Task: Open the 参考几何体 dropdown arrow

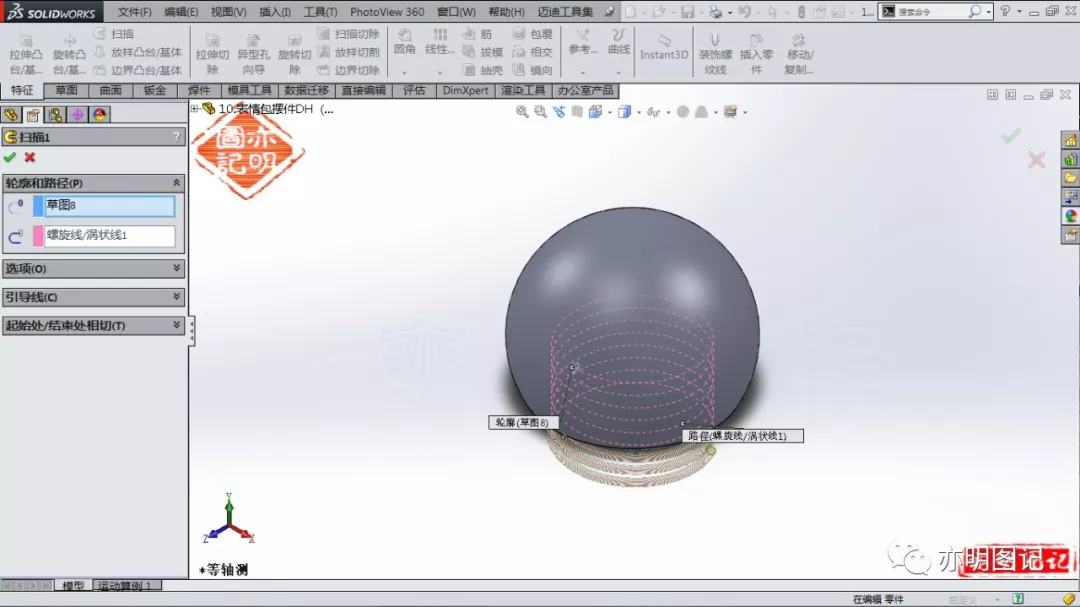Action: pos(583,72)
